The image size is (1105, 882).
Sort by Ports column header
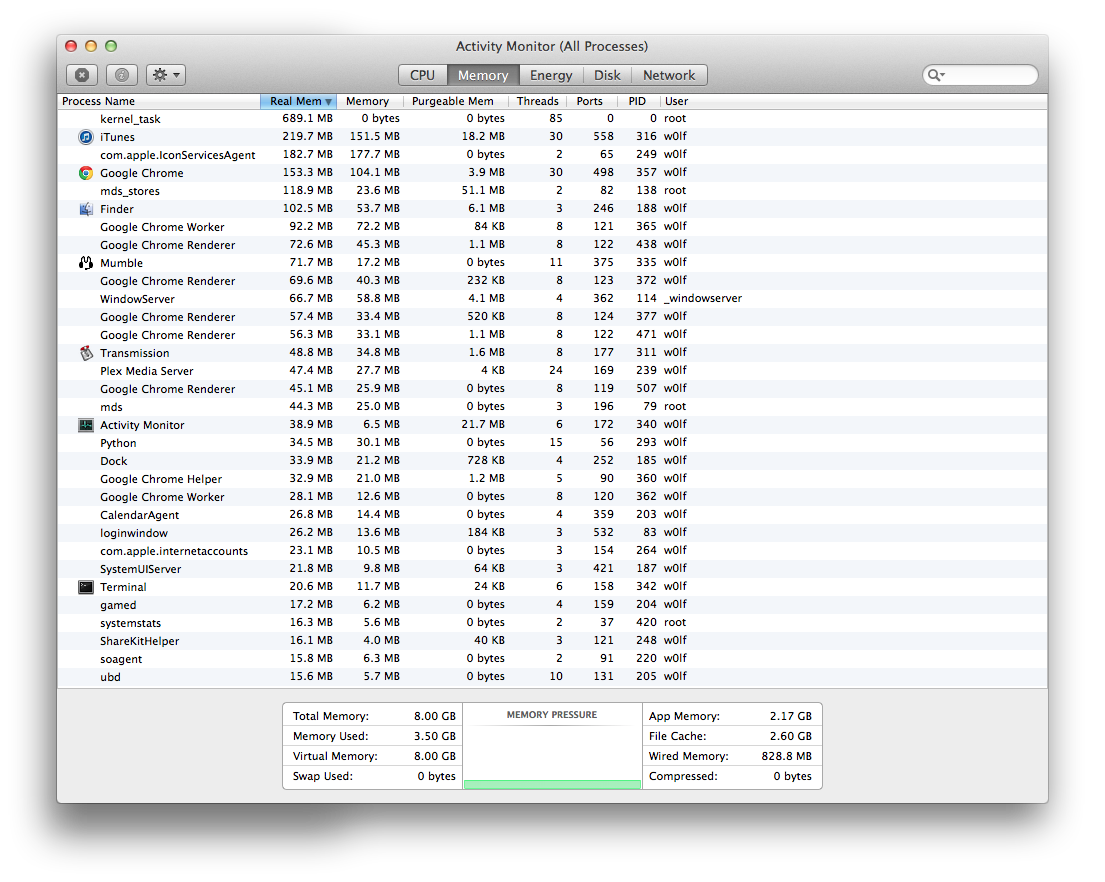[592, 101]
